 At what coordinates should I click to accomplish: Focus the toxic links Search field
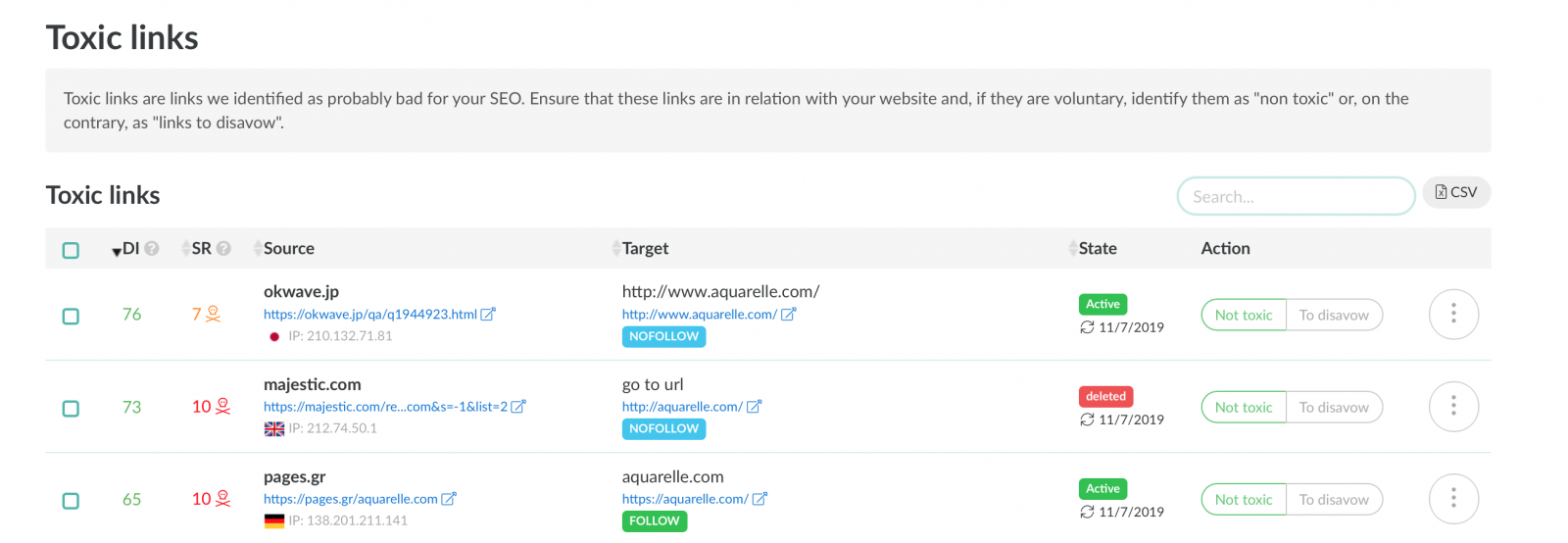point(1296,196)
